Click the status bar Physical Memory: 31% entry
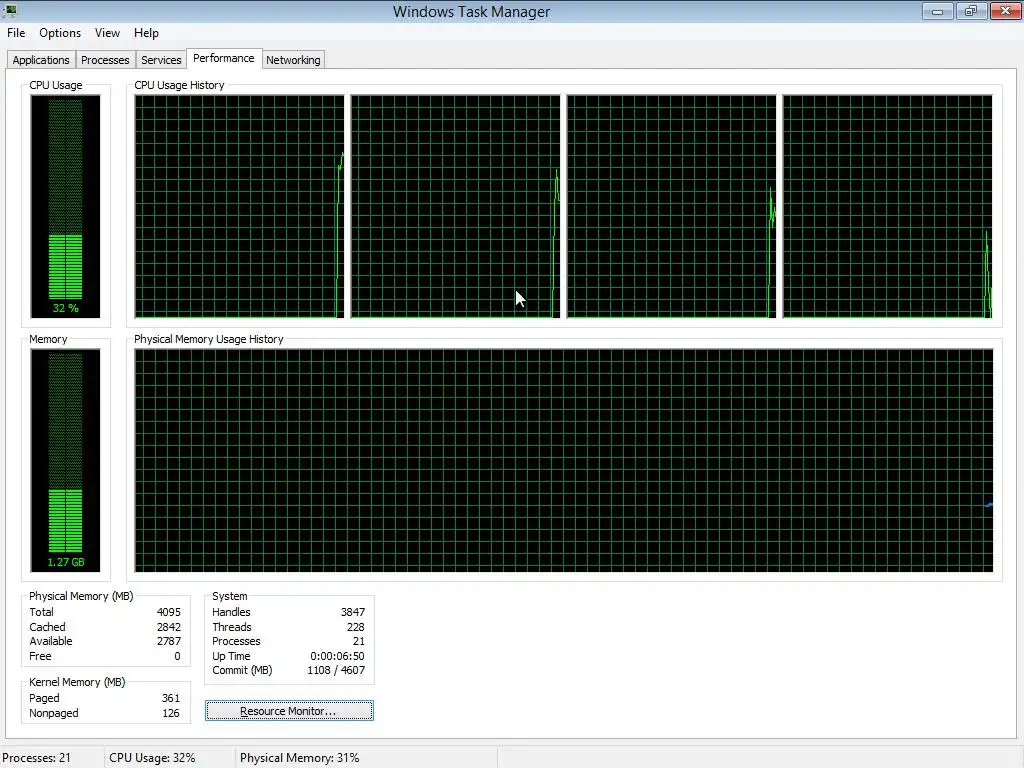The image size is (1024, 768). coord(300,758)
